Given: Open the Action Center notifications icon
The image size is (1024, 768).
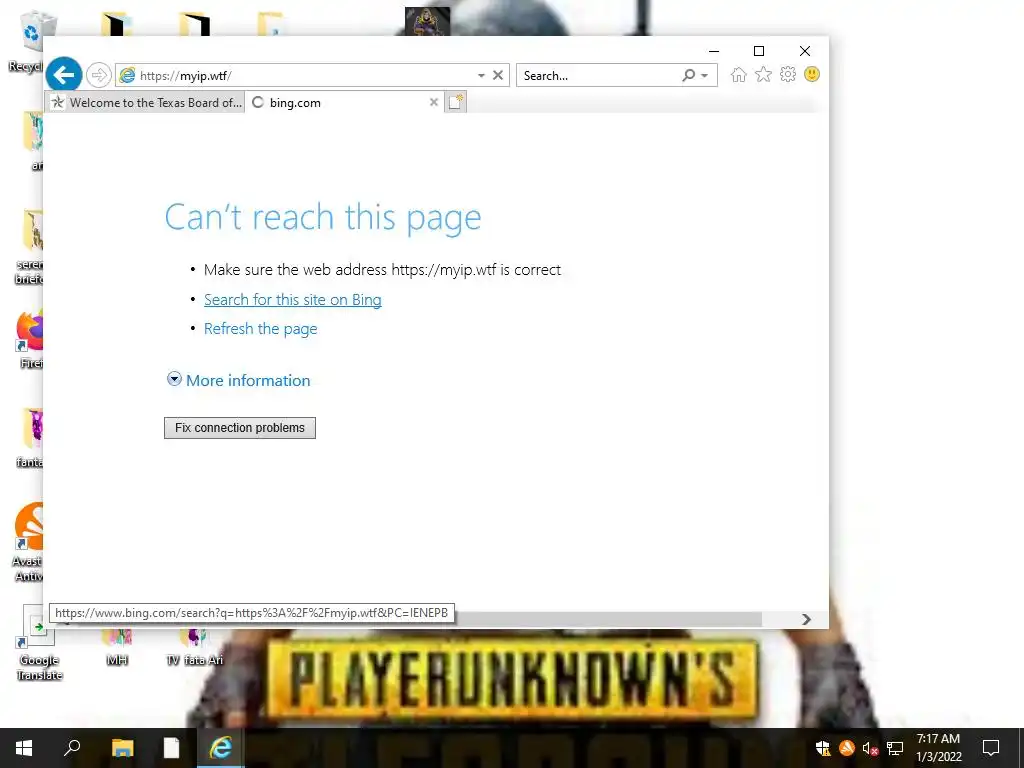Looking at the screenshot, I should tap(991, 748).
